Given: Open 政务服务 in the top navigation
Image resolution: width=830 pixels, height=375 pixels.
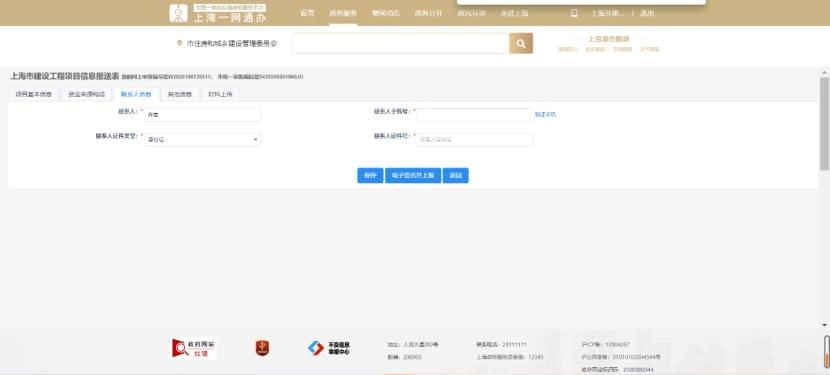Looking at the screenshot, I should pos(342,14).
